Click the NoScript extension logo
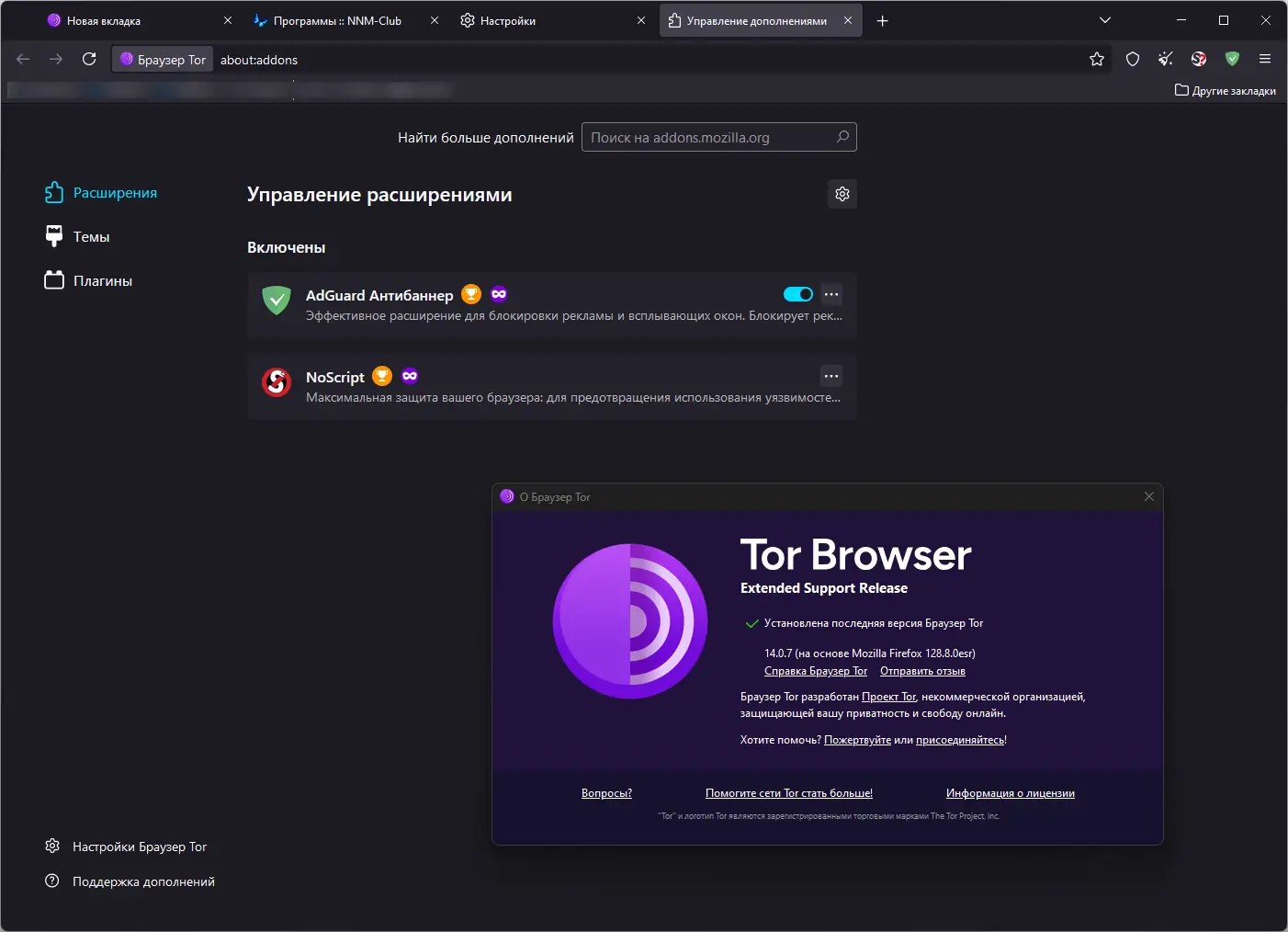 point(277,381)
